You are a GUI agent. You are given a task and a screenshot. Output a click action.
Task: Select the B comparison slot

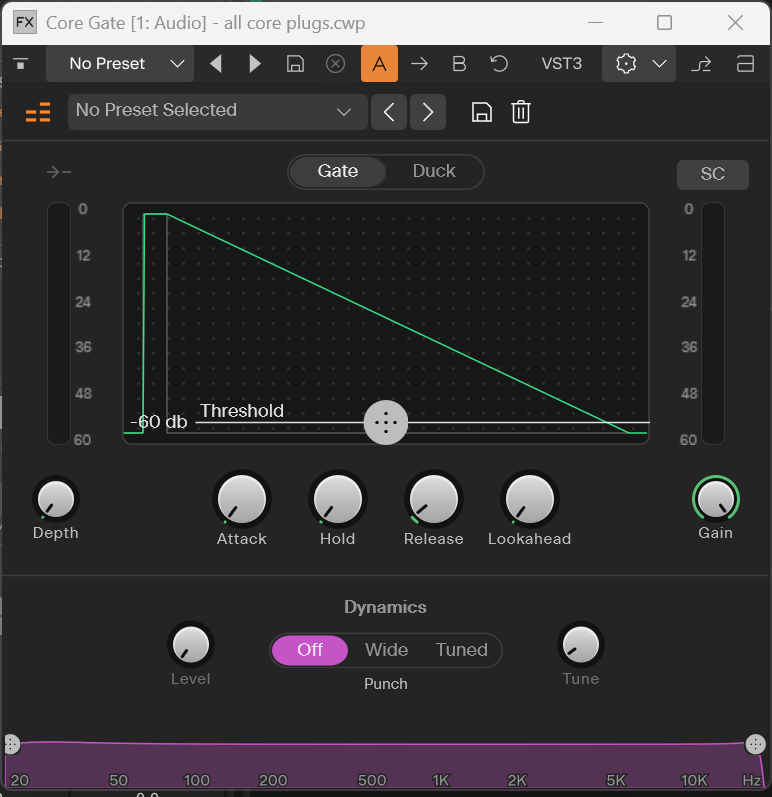pos(459,64)
